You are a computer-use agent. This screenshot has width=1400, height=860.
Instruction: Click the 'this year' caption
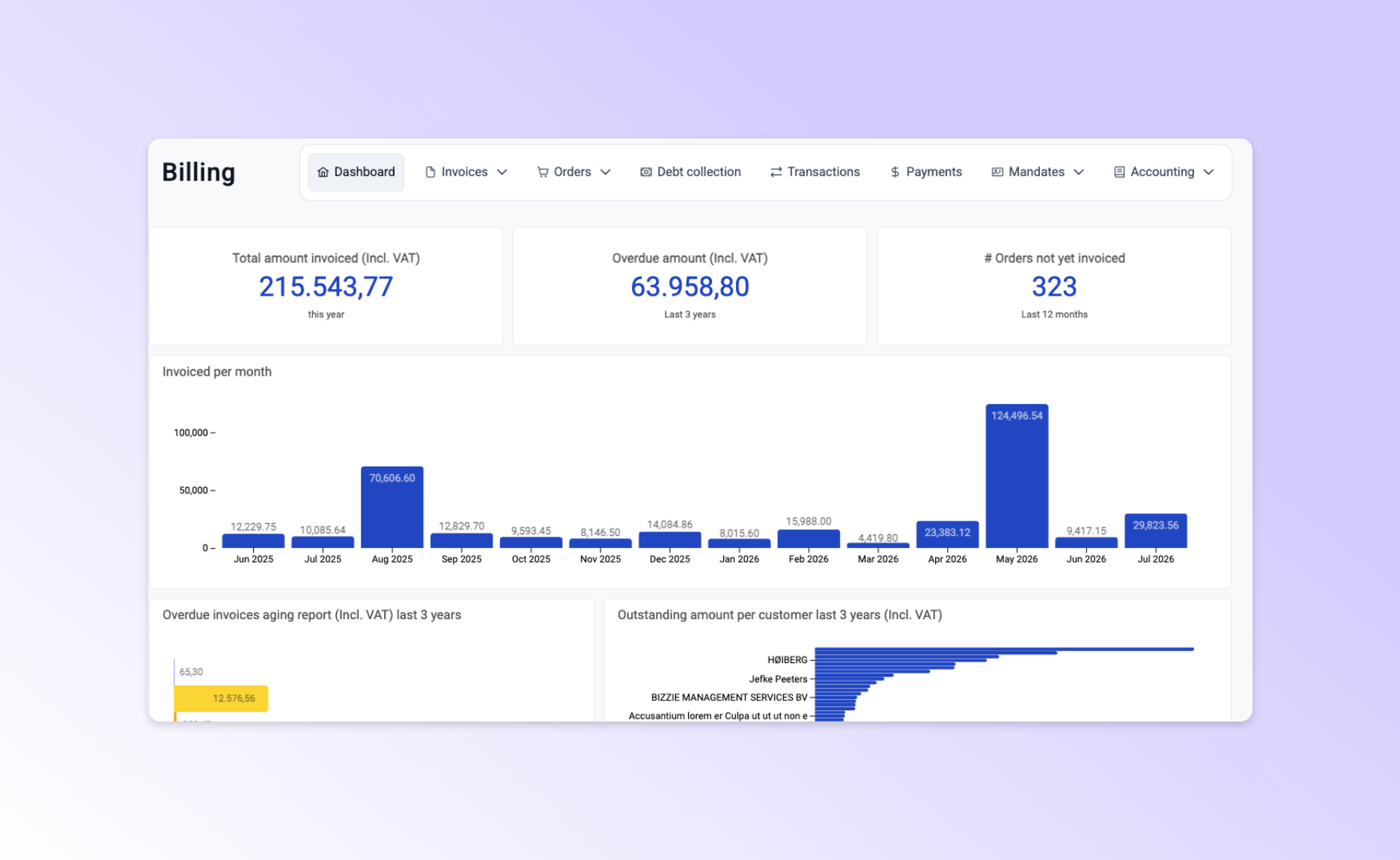[x=326, y=314]
